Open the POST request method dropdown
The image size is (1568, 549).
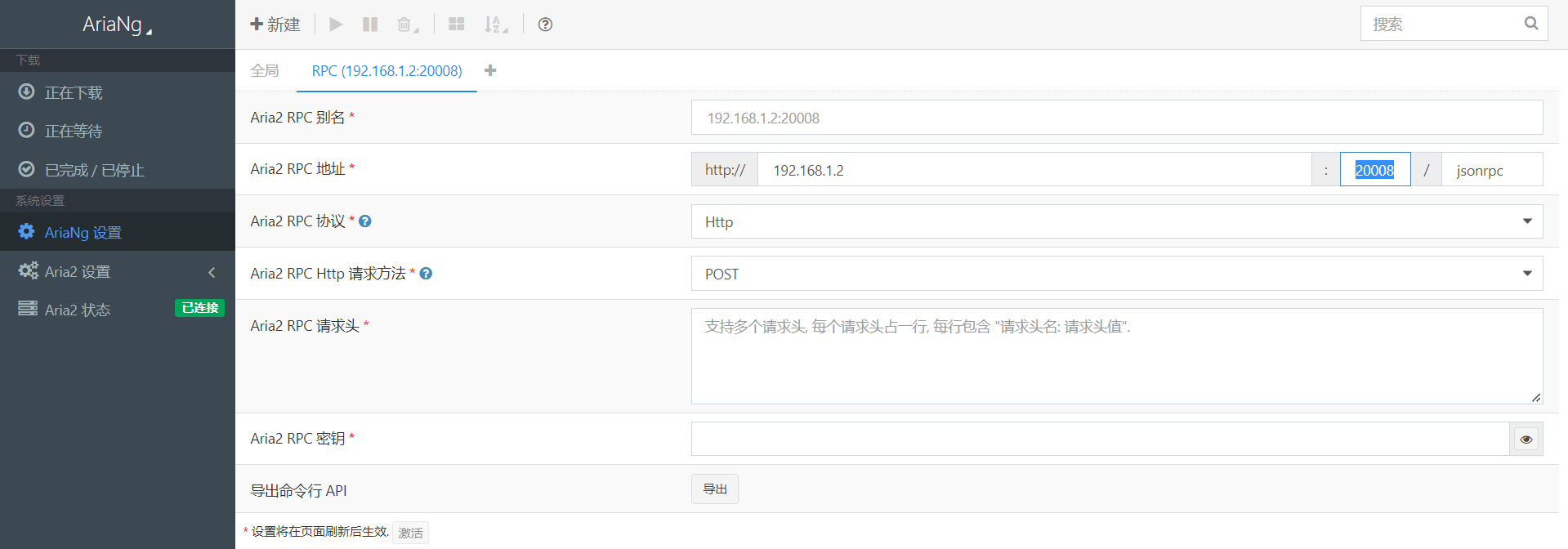(1116, 274)
